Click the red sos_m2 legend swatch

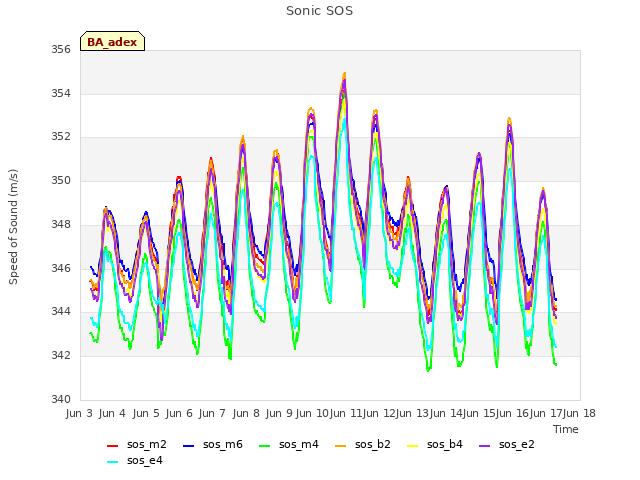pyautogui.click(x=112, y=446)
